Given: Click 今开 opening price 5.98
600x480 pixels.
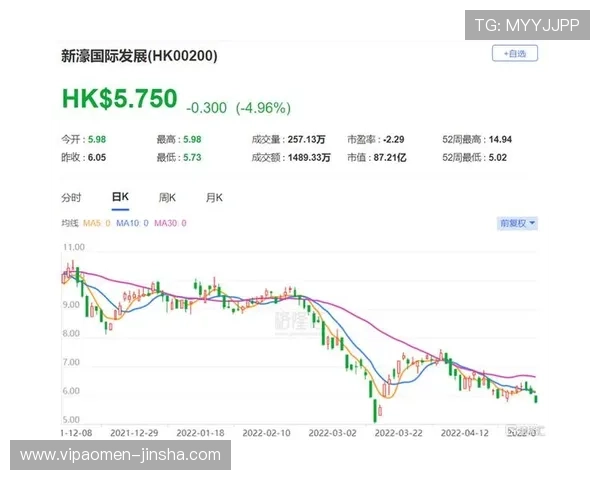Looking at the screenshot, I should pos(83,139).
